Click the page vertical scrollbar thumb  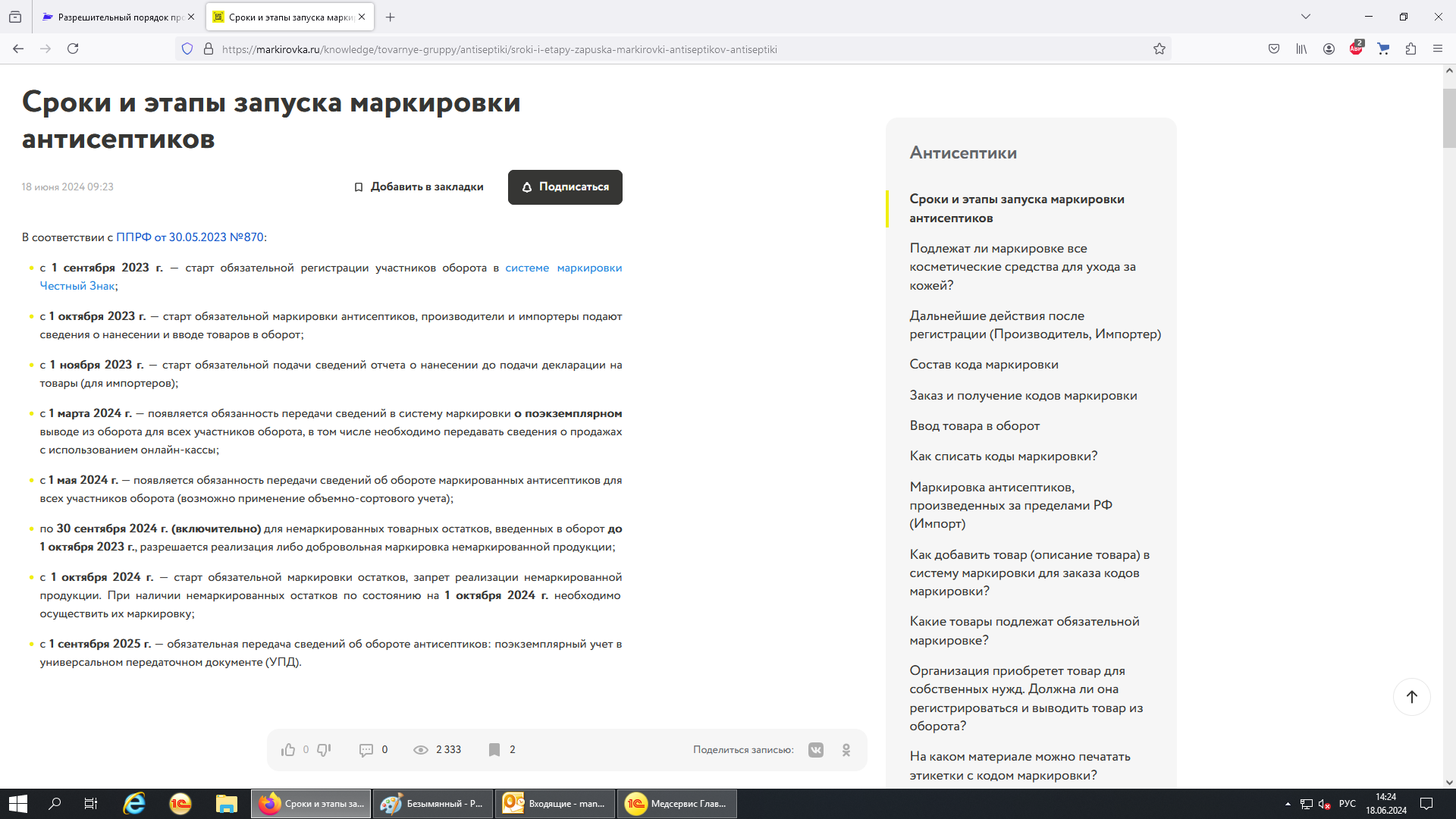click(x=1448, y=118)
